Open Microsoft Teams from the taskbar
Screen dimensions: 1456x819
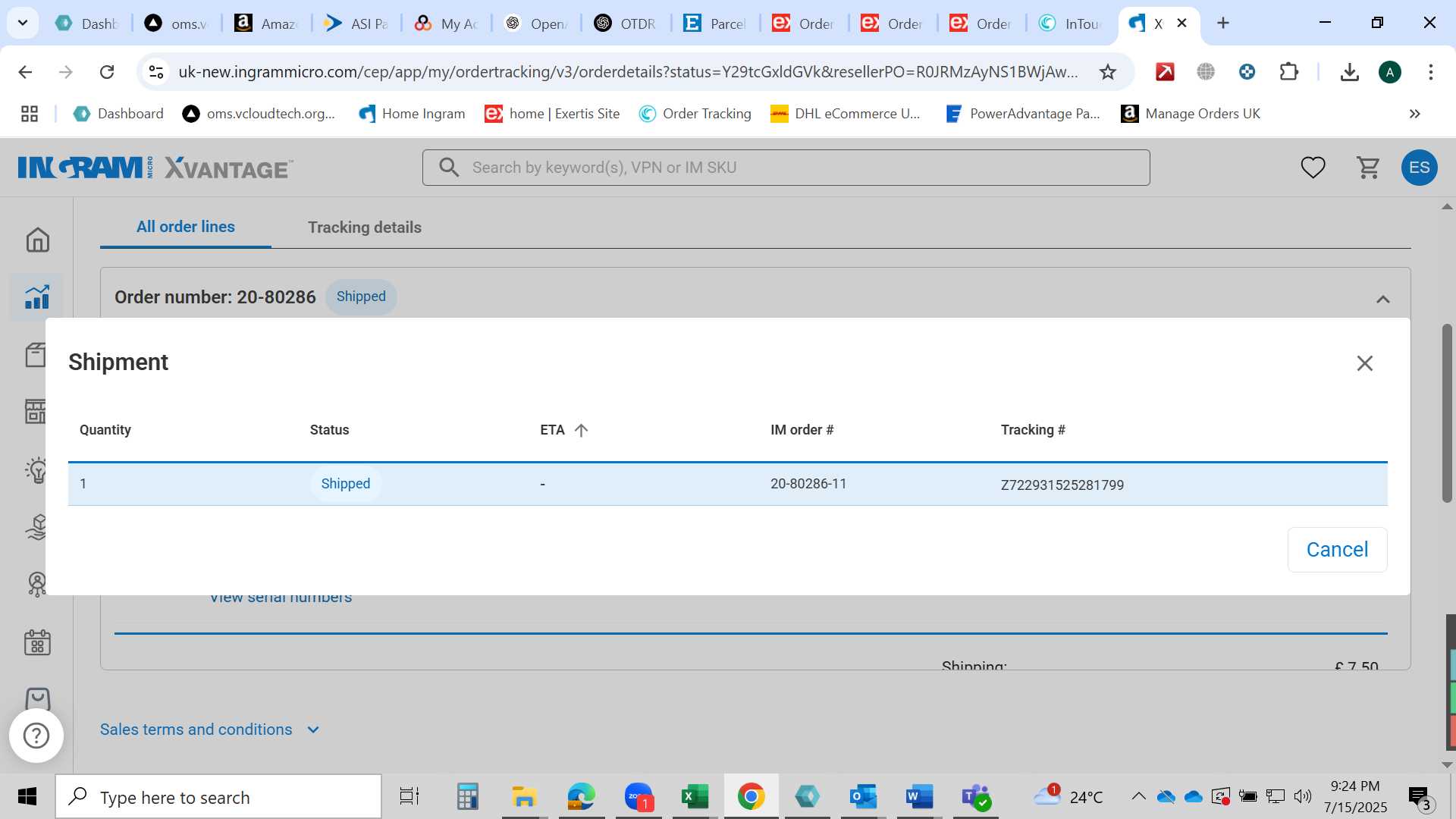pos(975,797)
